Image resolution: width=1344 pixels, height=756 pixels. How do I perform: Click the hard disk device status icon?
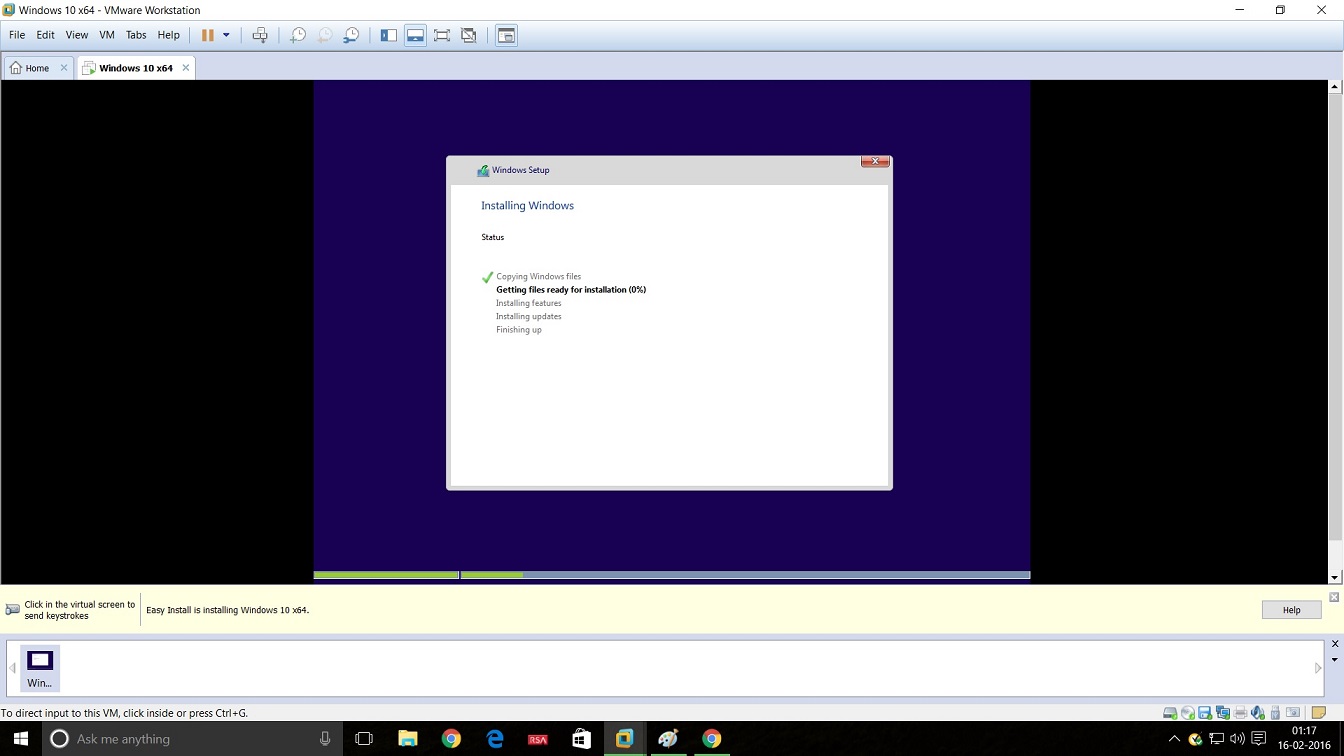(1170, 713)
